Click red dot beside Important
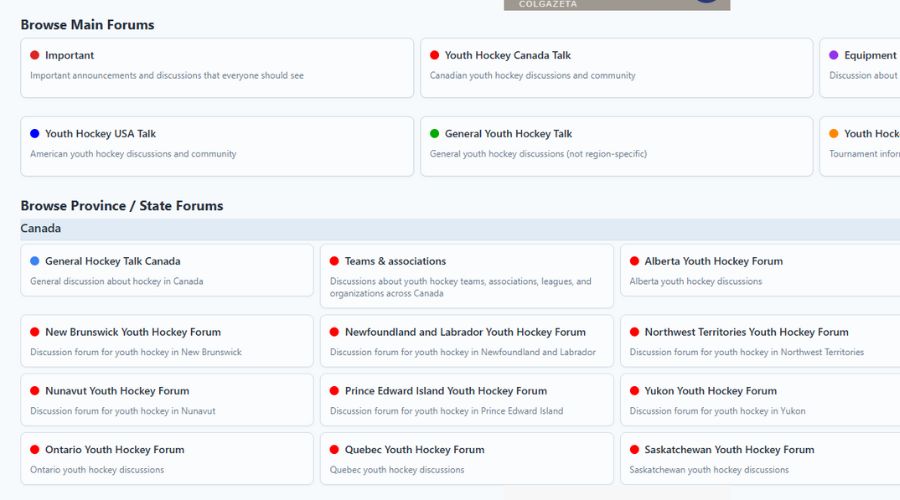 34,55
